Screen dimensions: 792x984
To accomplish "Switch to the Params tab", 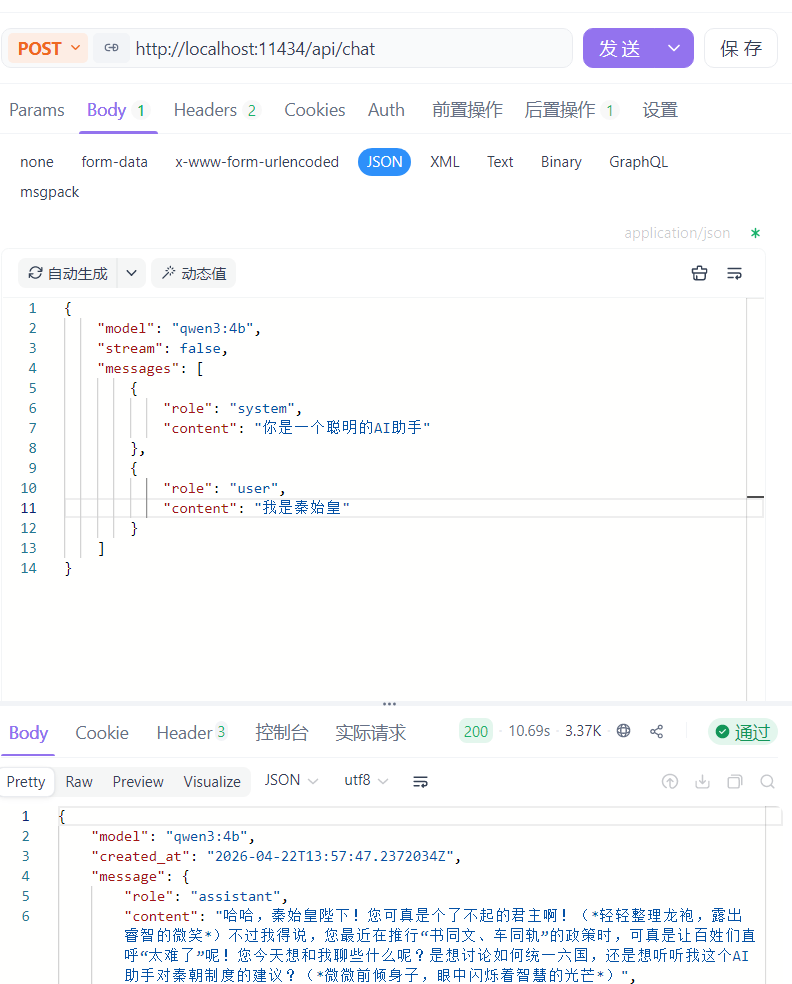I will pos(36,110).
